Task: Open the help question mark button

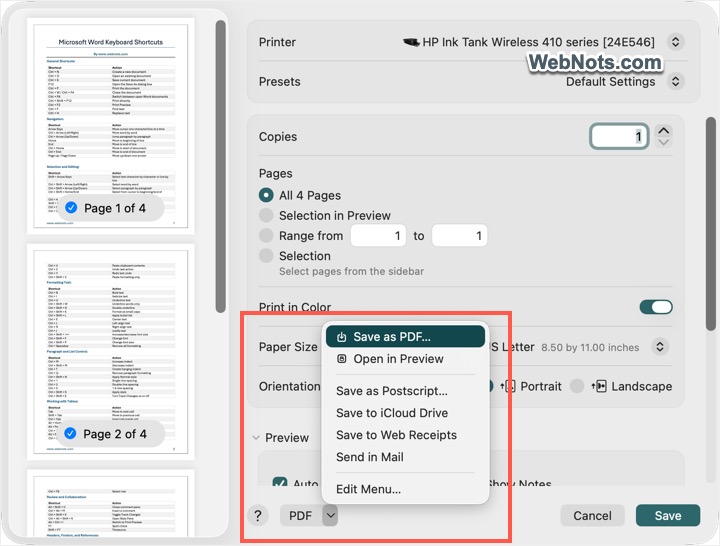Action: tap(258, 516)
